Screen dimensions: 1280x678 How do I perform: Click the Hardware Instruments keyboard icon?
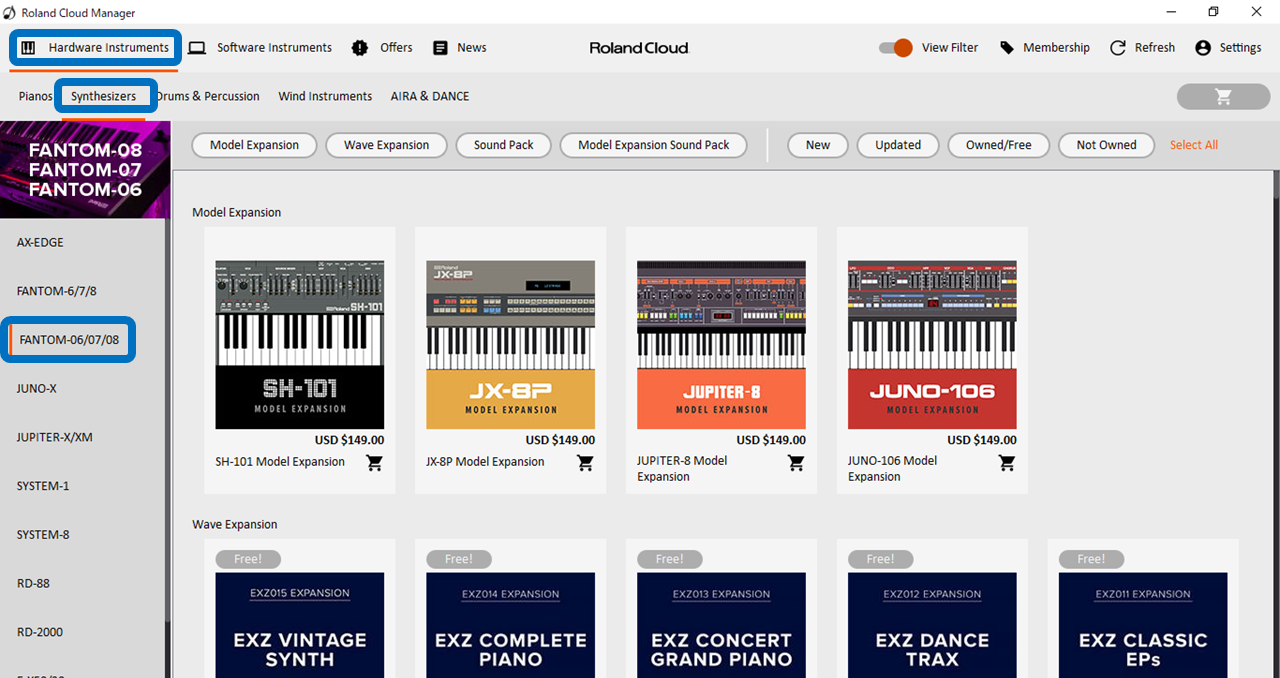pyautogui.click(x=29, y=48)
